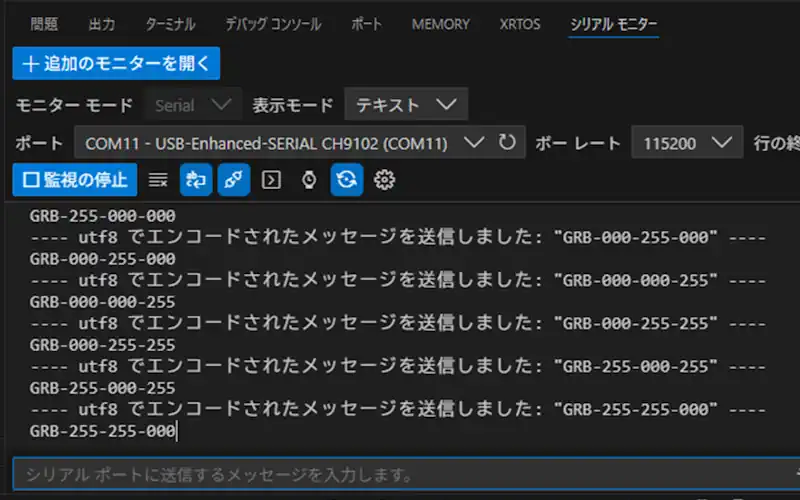Click the terminal mode toggle icon
The width and height of the screenshot is (800, 500).
[x=271, y=180]
